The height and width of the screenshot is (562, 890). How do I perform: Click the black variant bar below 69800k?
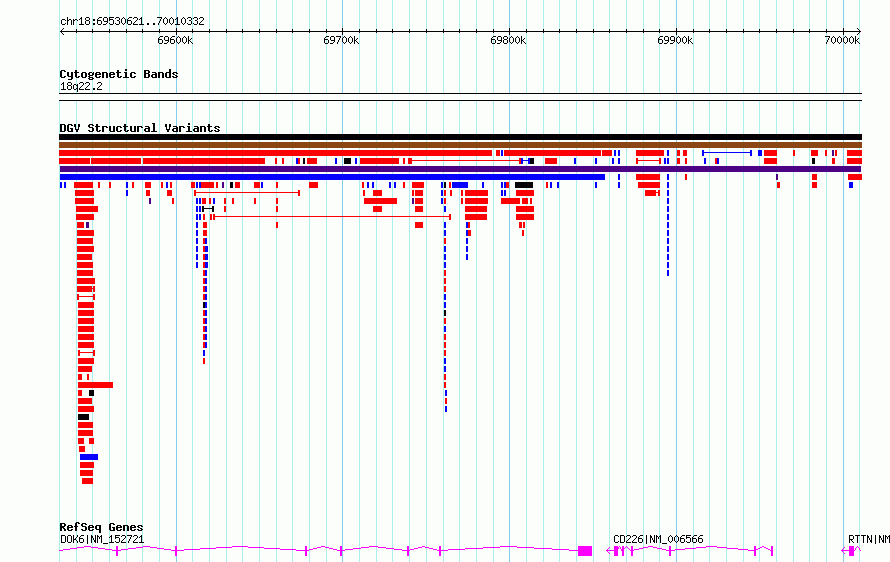[524, 185]
